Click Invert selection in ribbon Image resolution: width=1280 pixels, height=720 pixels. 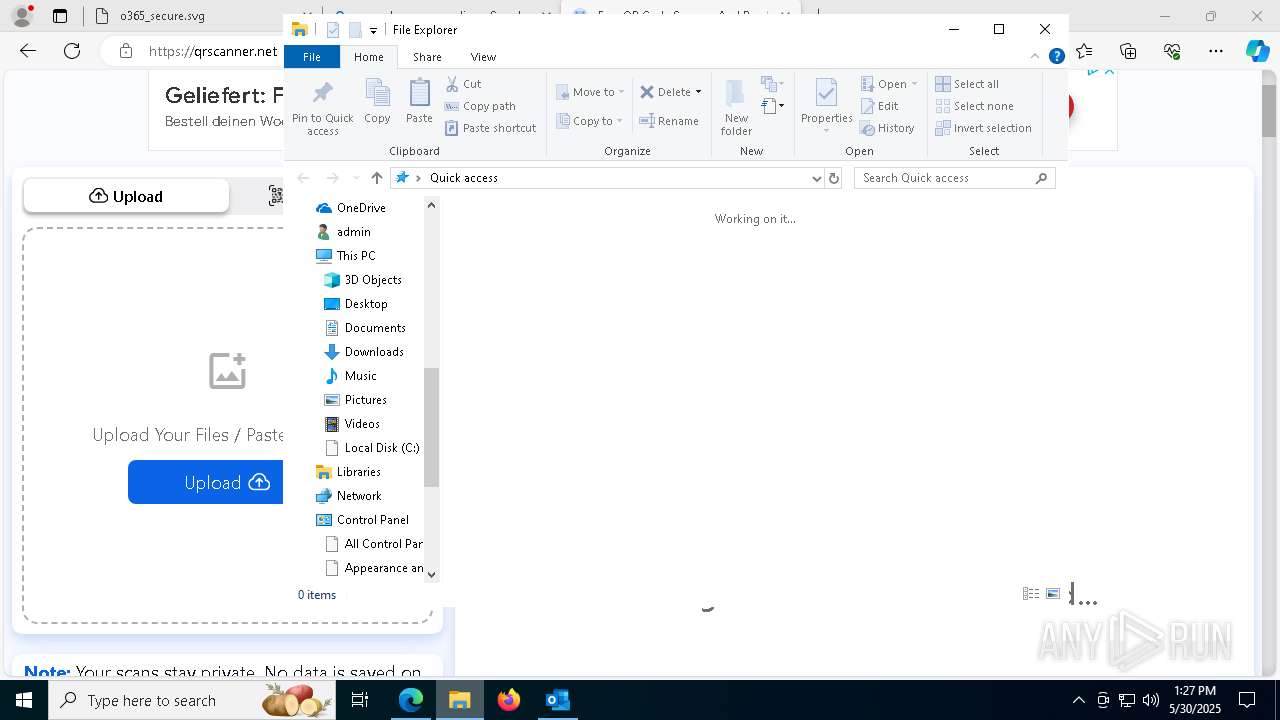(x=983, y=128)
